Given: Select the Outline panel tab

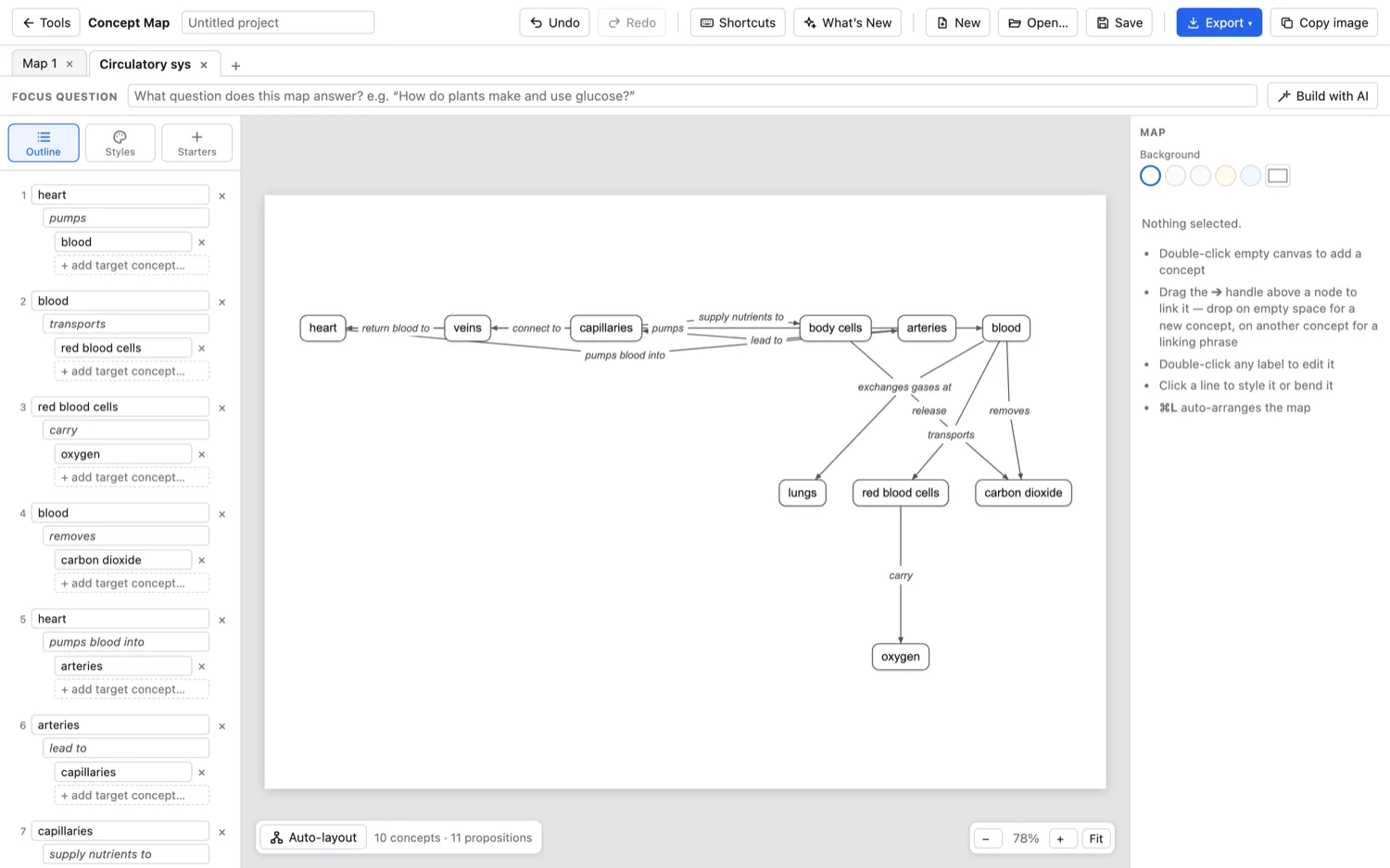Looking at the screenshot, I should 44,143.
